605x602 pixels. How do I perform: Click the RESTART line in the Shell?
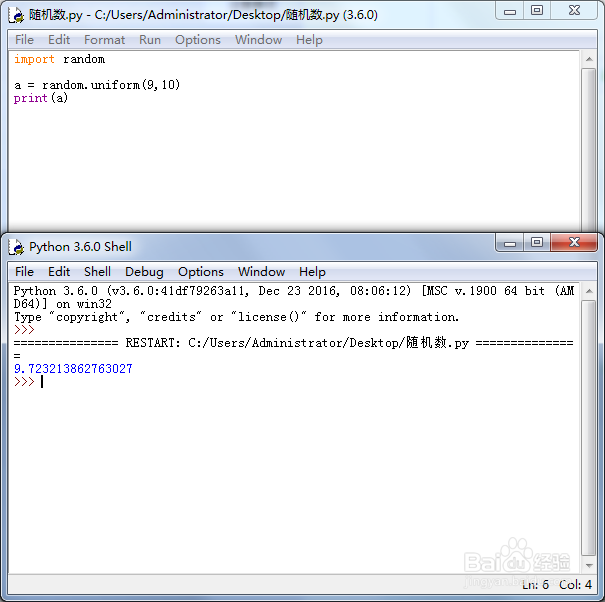(x=293, y=343)
